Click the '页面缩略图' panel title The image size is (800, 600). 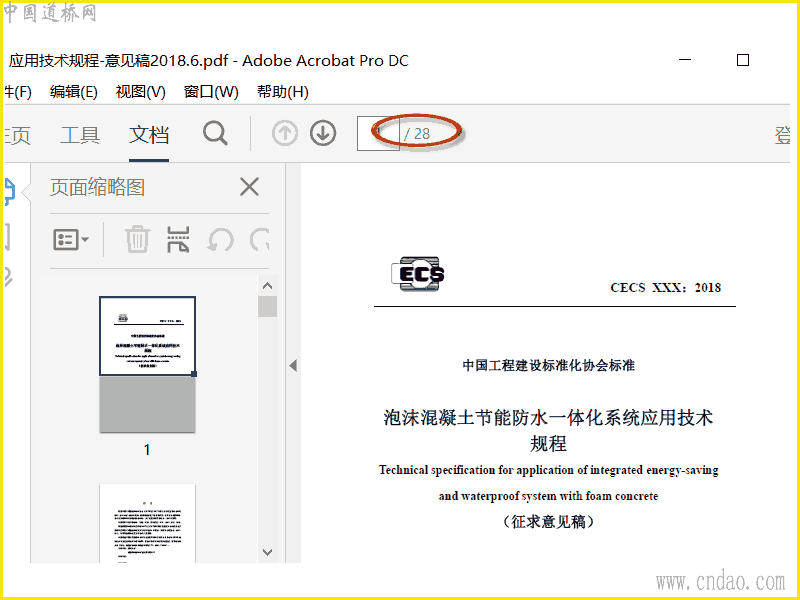click(x=97, y=187)
